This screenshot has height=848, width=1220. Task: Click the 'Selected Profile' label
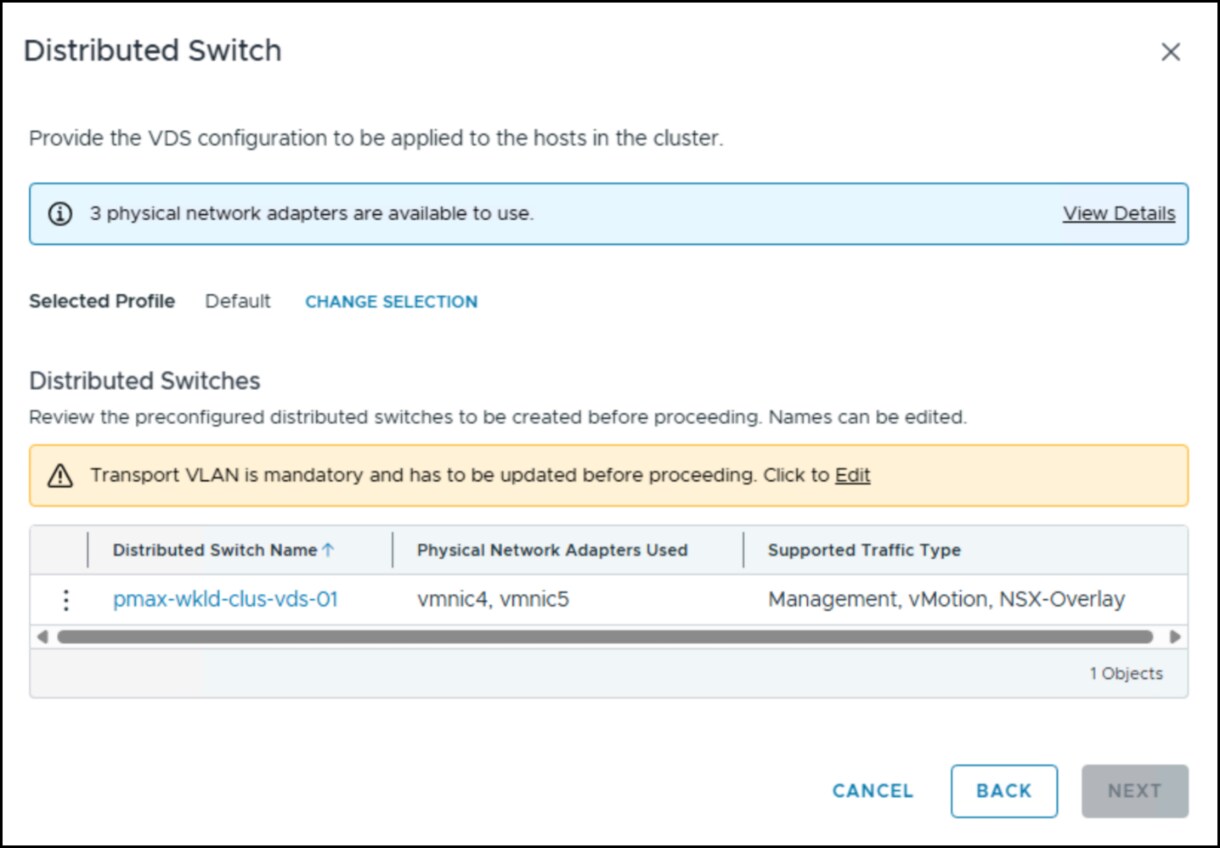[x=102, y=301]
